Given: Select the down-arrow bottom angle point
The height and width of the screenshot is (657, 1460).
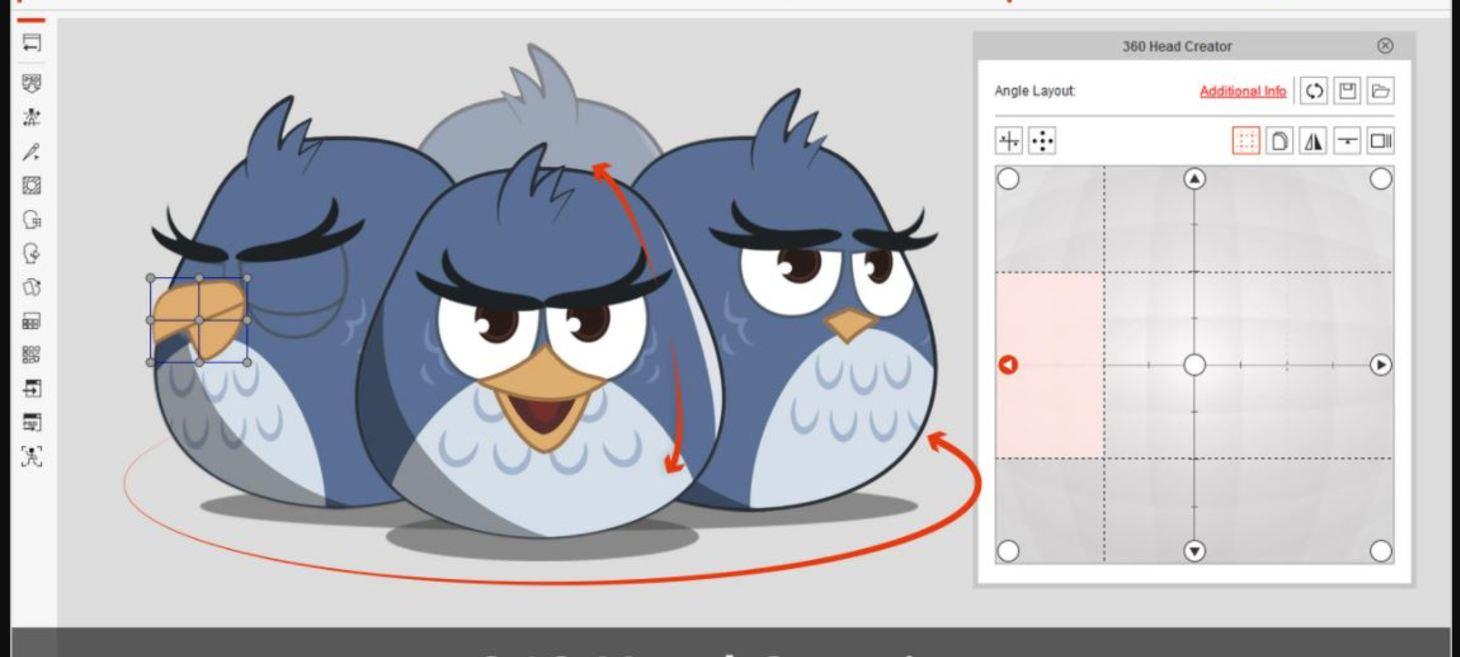Looking at the screenshot, I should pyautogui.click(x=1195, y=551).
